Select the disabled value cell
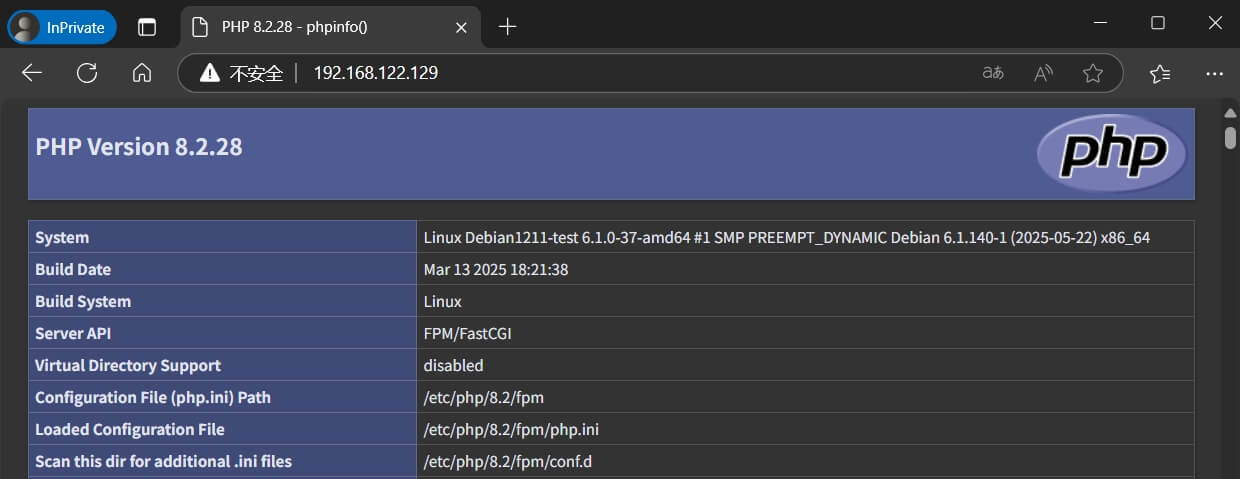This screenshot has width=1240, height=479. pos(806,365)
